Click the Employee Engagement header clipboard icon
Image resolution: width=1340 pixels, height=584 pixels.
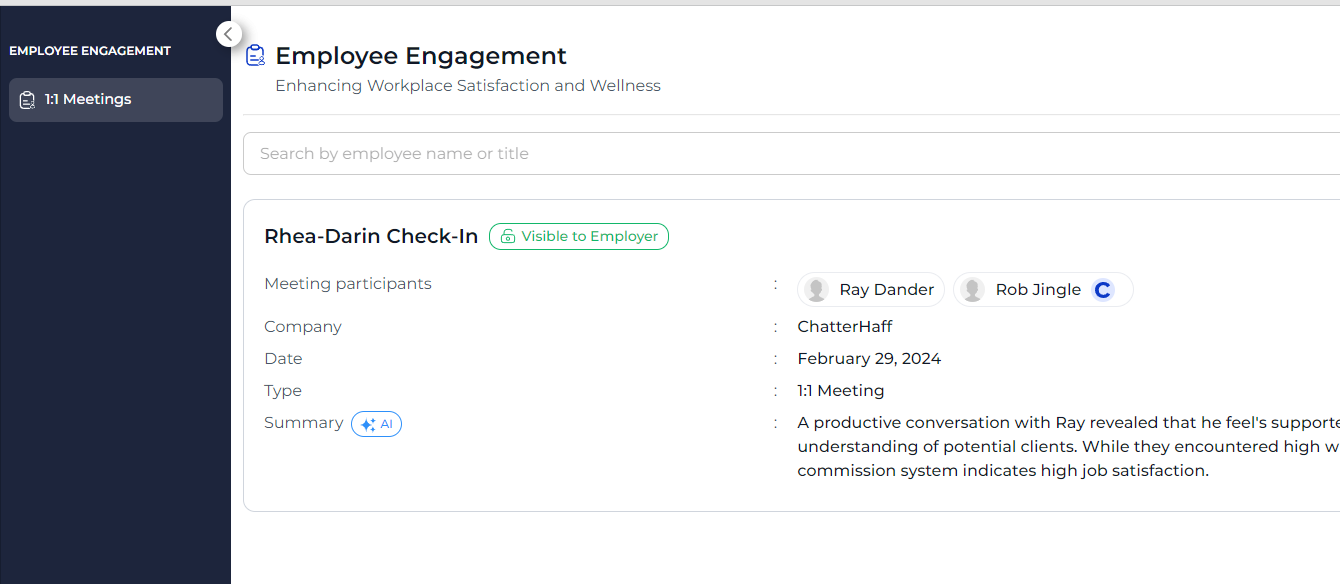[256, 56]
